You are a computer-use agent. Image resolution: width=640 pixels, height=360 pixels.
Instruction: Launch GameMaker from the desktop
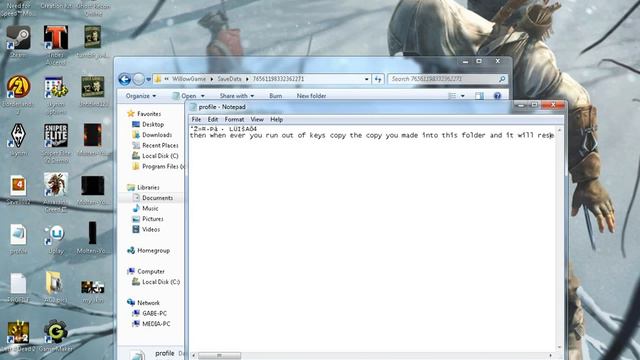(56, 336)
